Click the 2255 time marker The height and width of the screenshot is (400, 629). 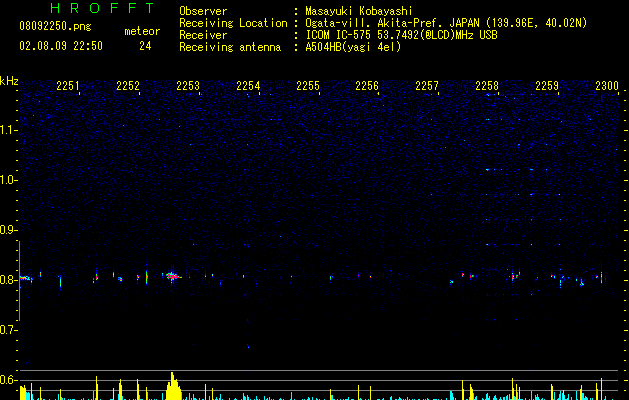[x=308, y=86]
